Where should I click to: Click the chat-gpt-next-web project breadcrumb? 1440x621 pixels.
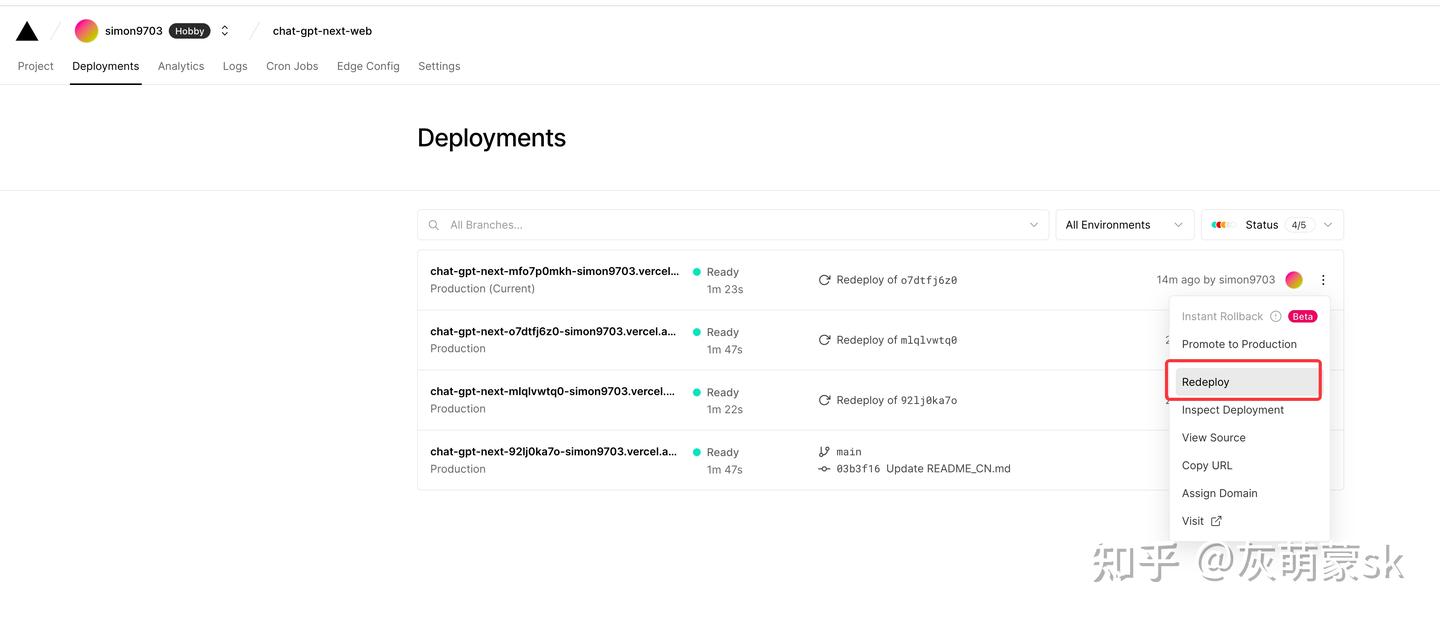(x=322, y=31)
